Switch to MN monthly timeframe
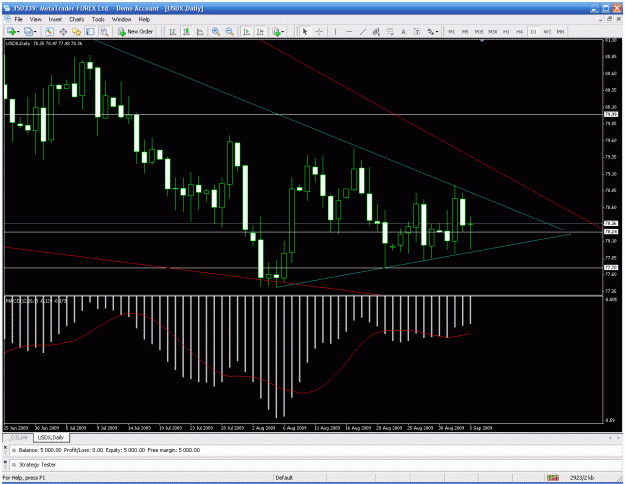The image size is (625, 484). click(x=560, y=31)
